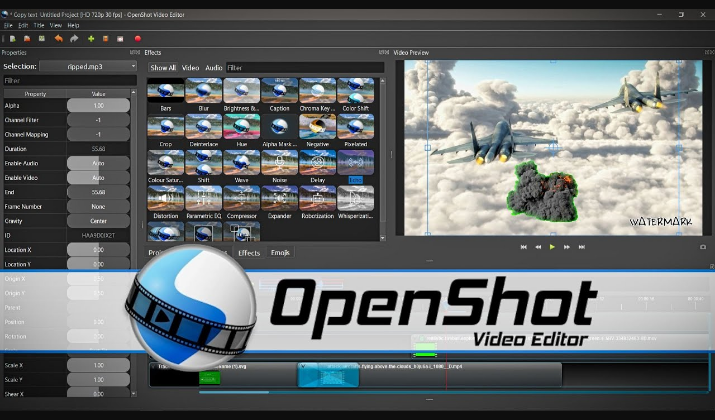Viewport: 715px width, 420px height.
Task: Open the Frame Number None value
Action: [98, 207]
